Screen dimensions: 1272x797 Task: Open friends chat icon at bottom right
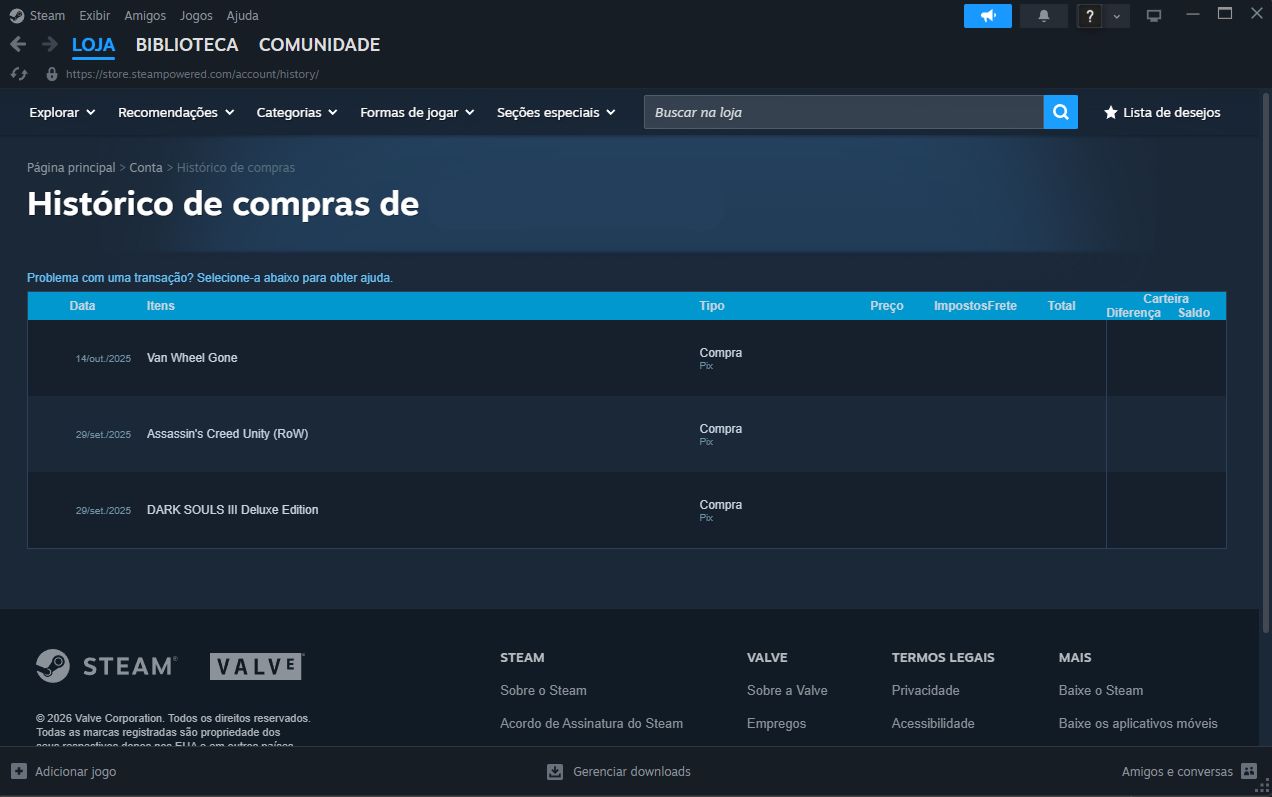[x=1248, y=771]
